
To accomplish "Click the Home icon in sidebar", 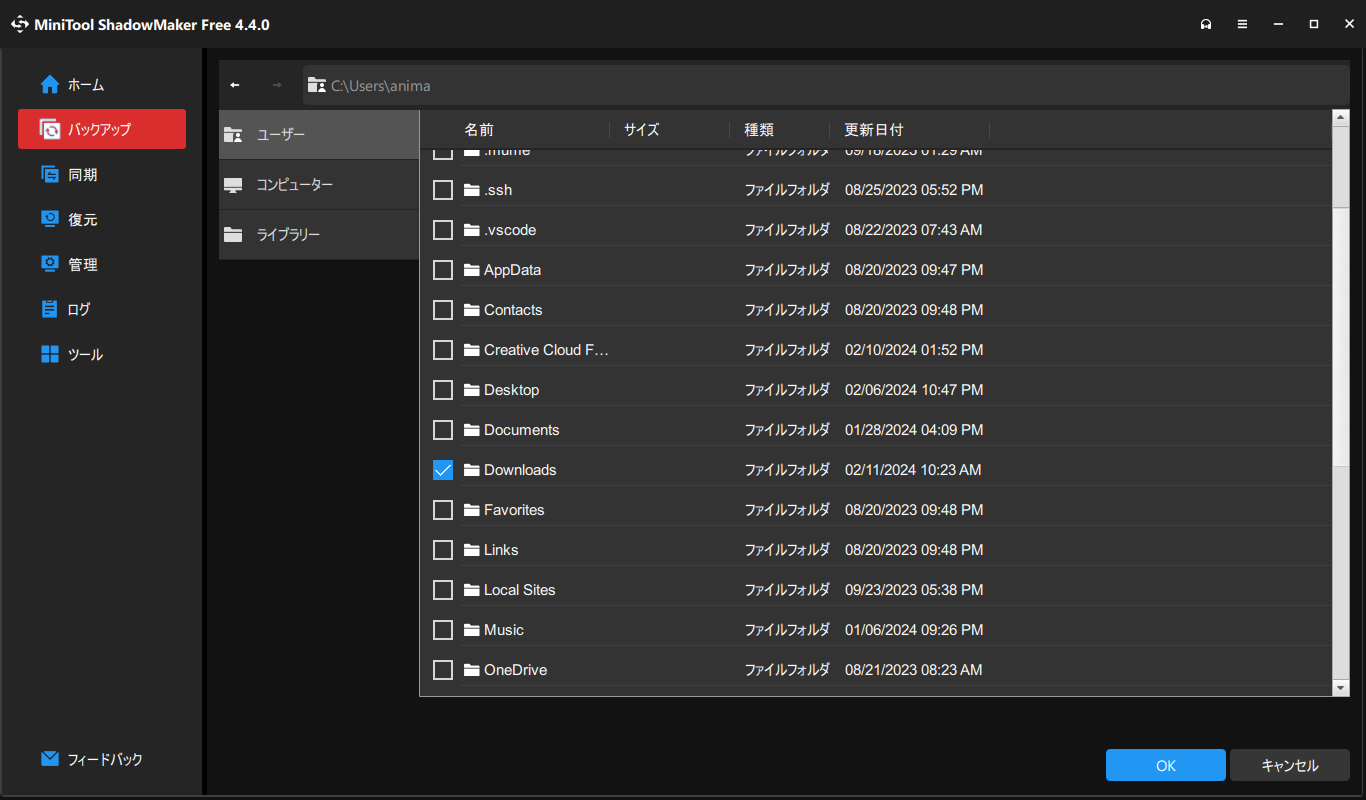I will [50, 85].
